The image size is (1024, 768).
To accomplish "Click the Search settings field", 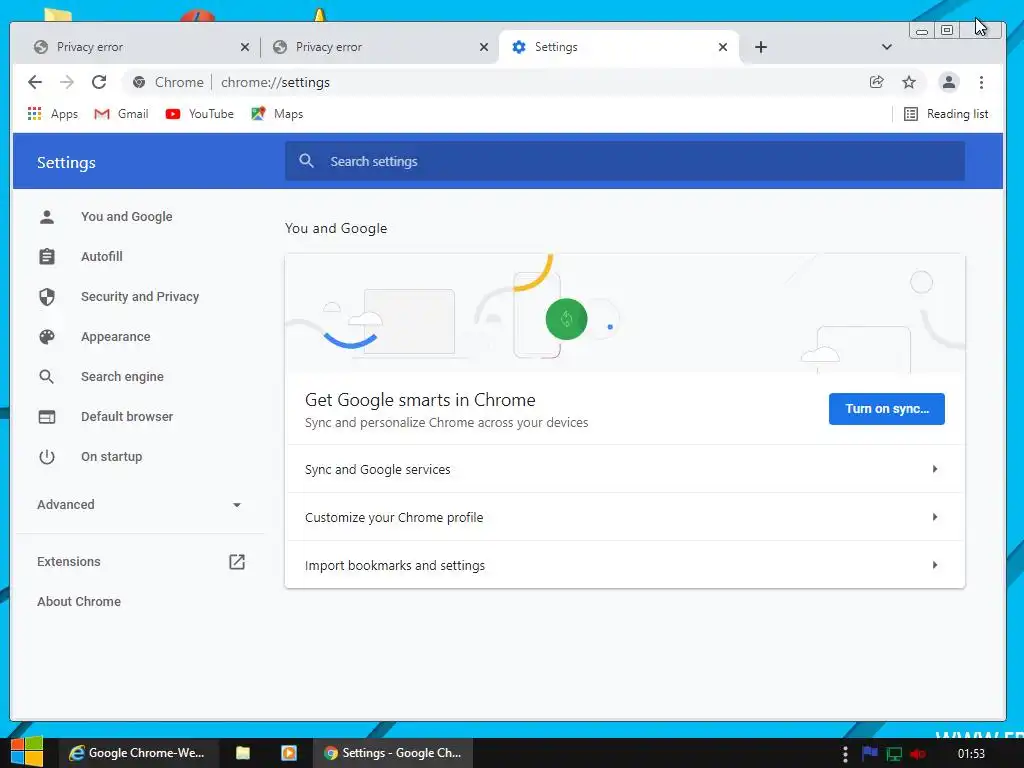I will click(x=625, y=161).
